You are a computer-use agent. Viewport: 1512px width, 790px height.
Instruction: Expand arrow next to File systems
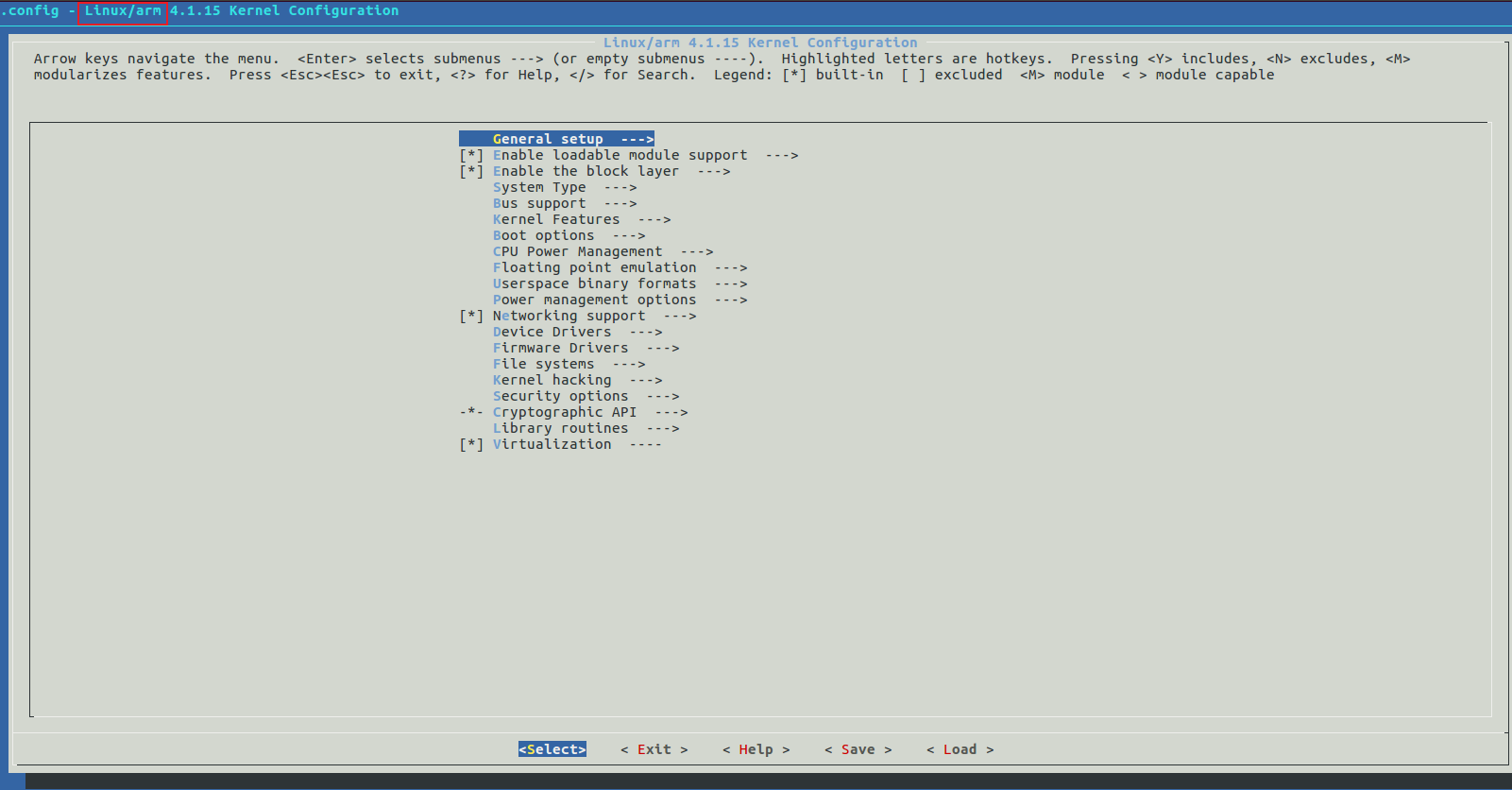pos(629,364)
